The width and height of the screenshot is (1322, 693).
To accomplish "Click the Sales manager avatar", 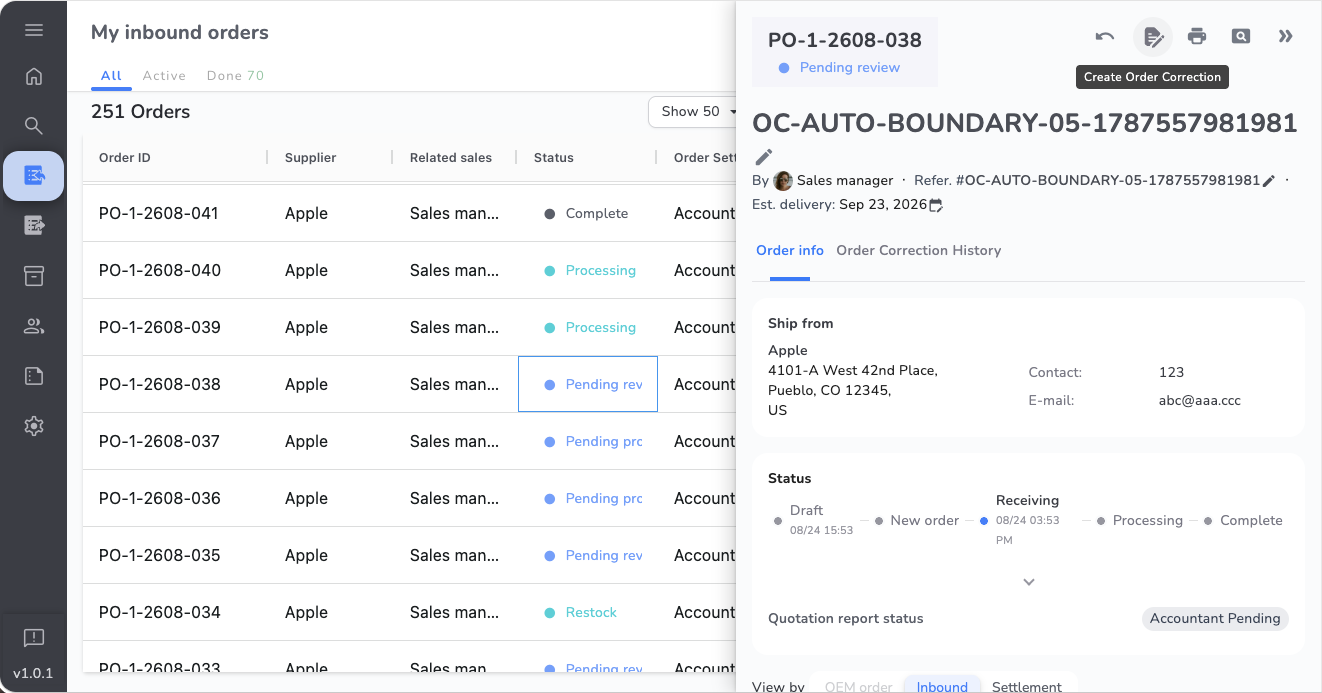I will point(783,181).
